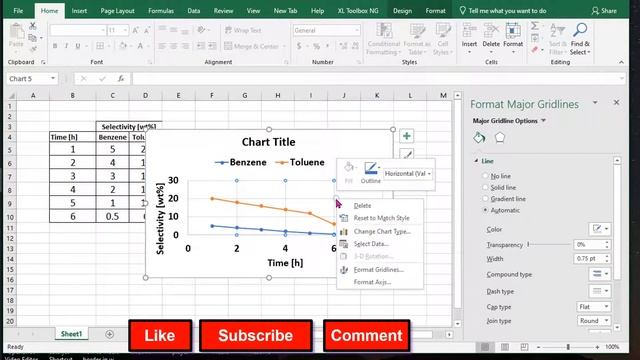The height and width of the screenshot is (360, 640).
Task: Select the Gradient line radio option
Action: click(x=485, y=199)
